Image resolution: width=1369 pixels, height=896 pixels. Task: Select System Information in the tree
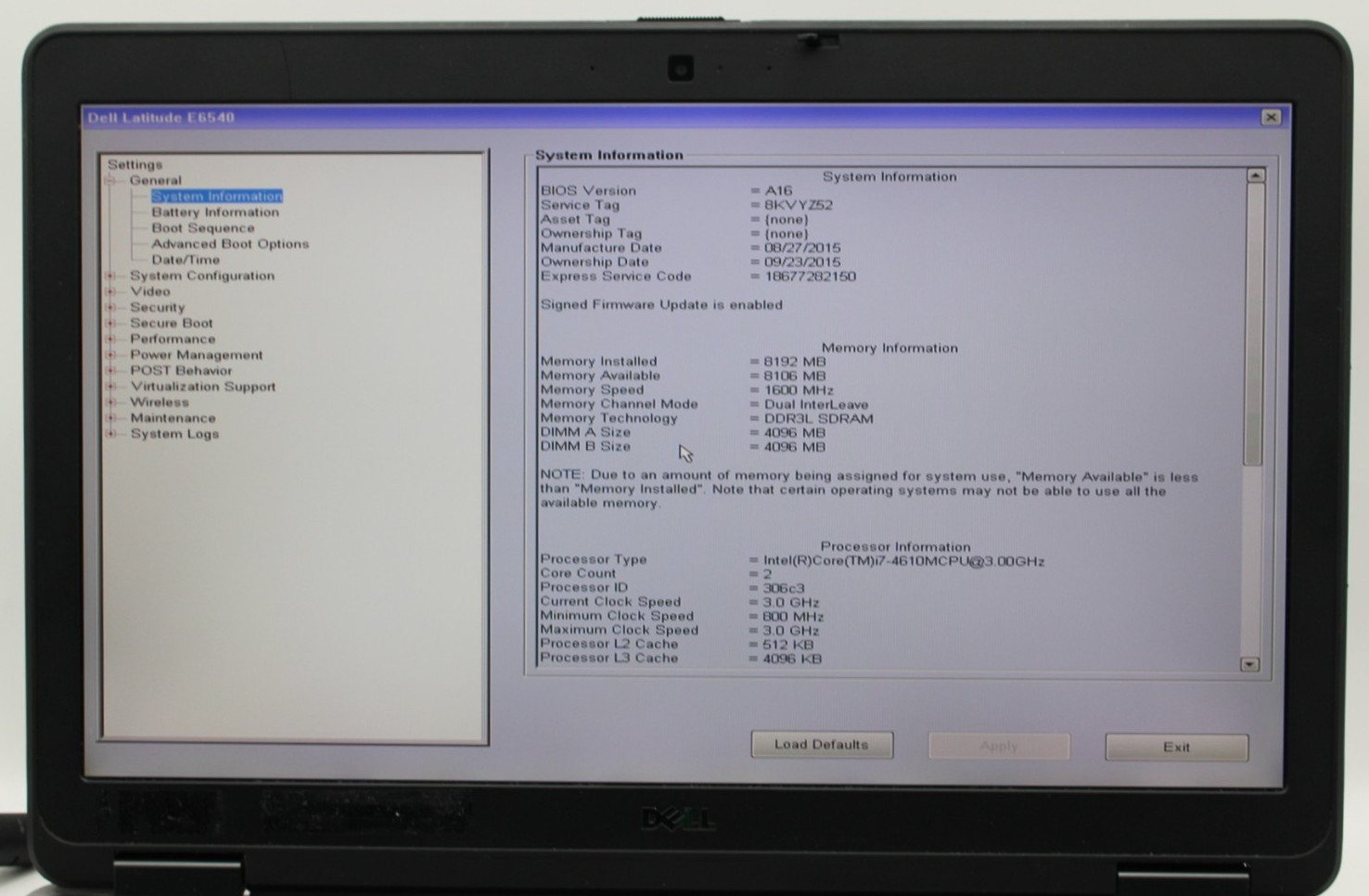[217, 196]
